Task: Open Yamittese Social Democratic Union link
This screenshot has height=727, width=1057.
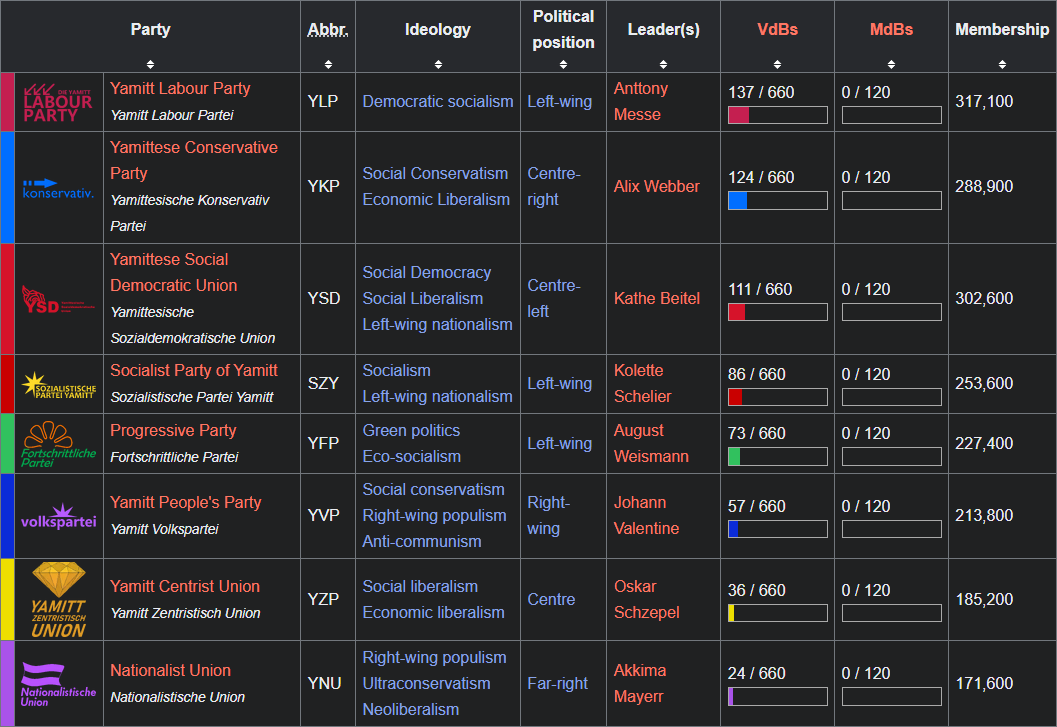Action: (x=173, y=272)
